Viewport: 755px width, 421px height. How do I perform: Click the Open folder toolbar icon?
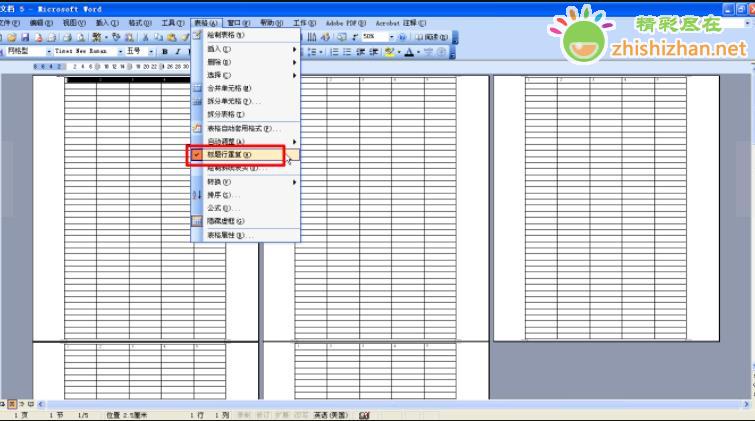pyautogui.click(x=12, y=37)
